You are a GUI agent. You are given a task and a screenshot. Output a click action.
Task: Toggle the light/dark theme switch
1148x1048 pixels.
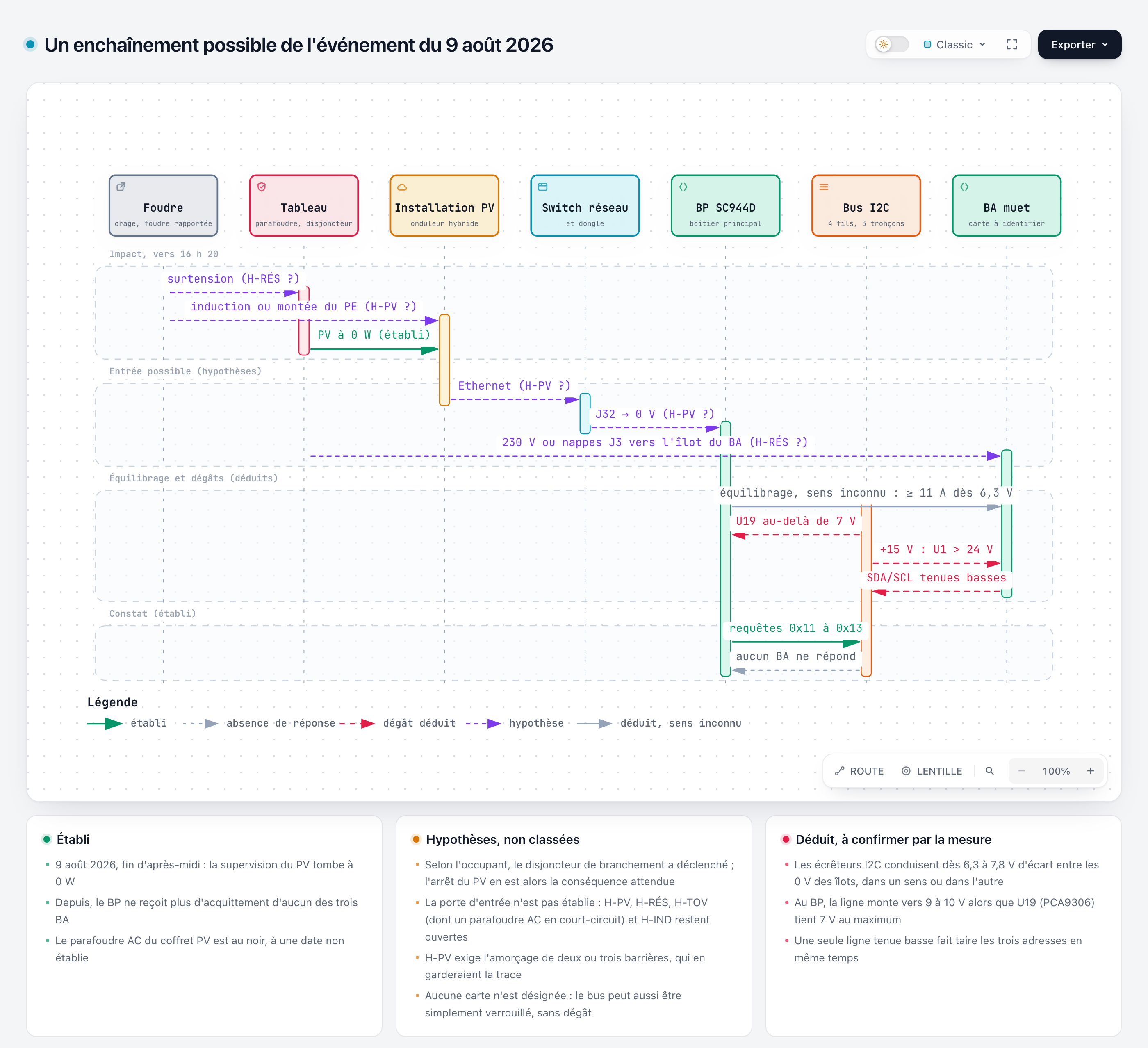[892, 44]
